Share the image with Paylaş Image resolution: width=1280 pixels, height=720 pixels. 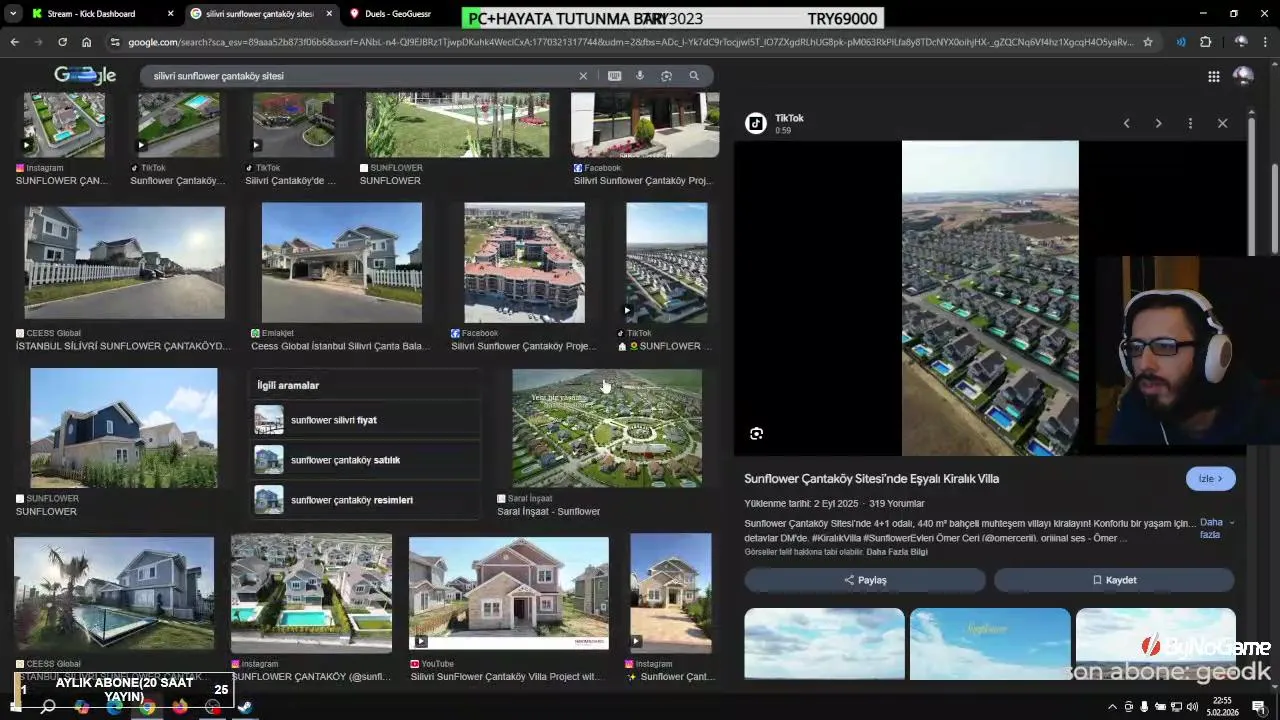tap(865, 580)
